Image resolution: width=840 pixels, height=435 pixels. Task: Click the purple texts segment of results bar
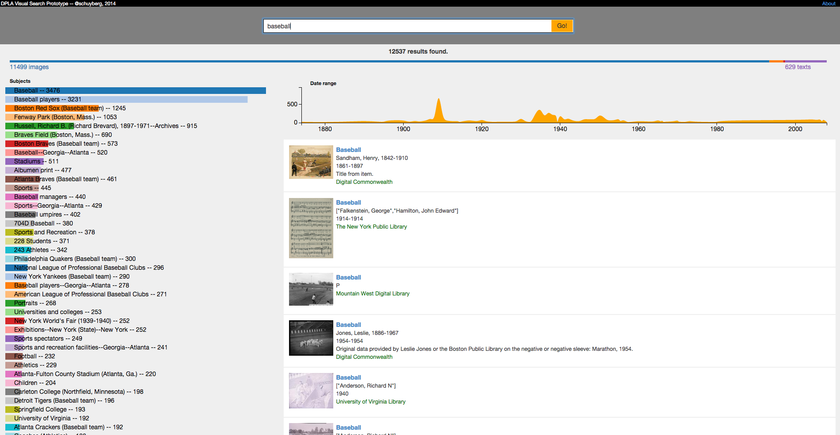point(806,62)
